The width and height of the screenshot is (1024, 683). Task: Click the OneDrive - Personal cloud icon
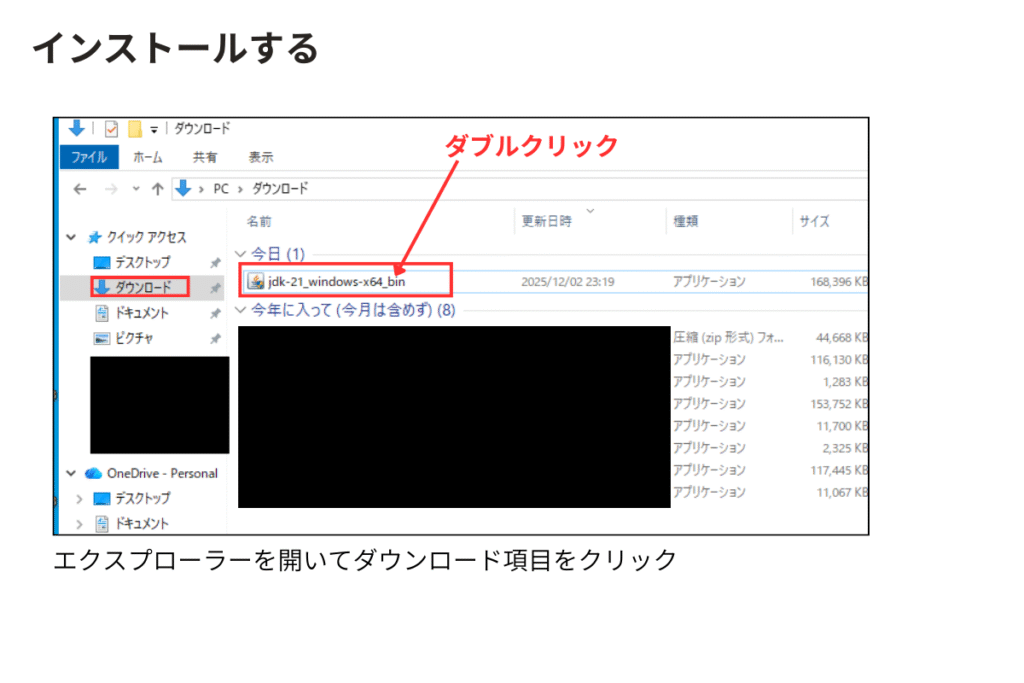(94, 473)
